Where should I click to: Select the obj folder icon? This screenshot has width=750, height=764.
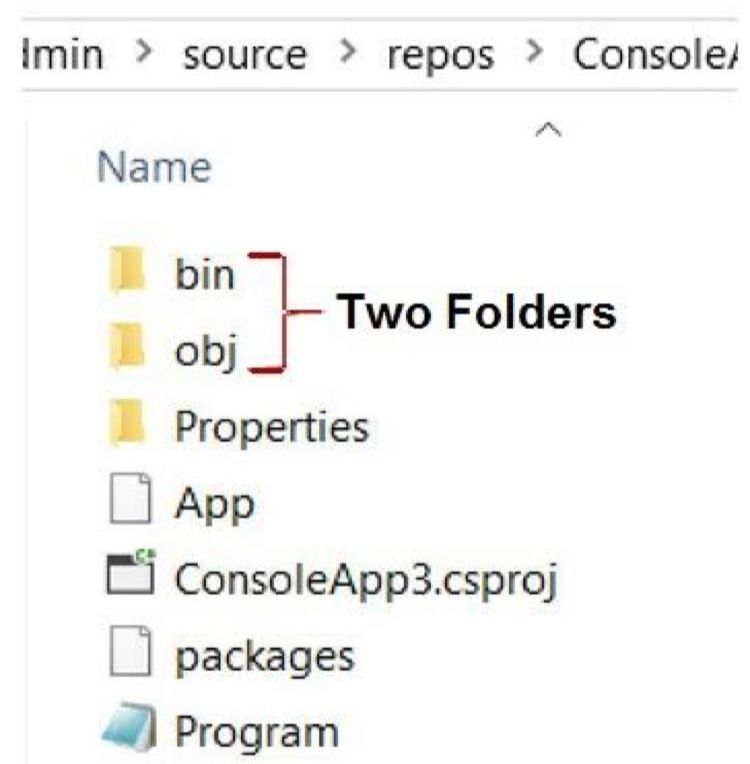(128, 345)
